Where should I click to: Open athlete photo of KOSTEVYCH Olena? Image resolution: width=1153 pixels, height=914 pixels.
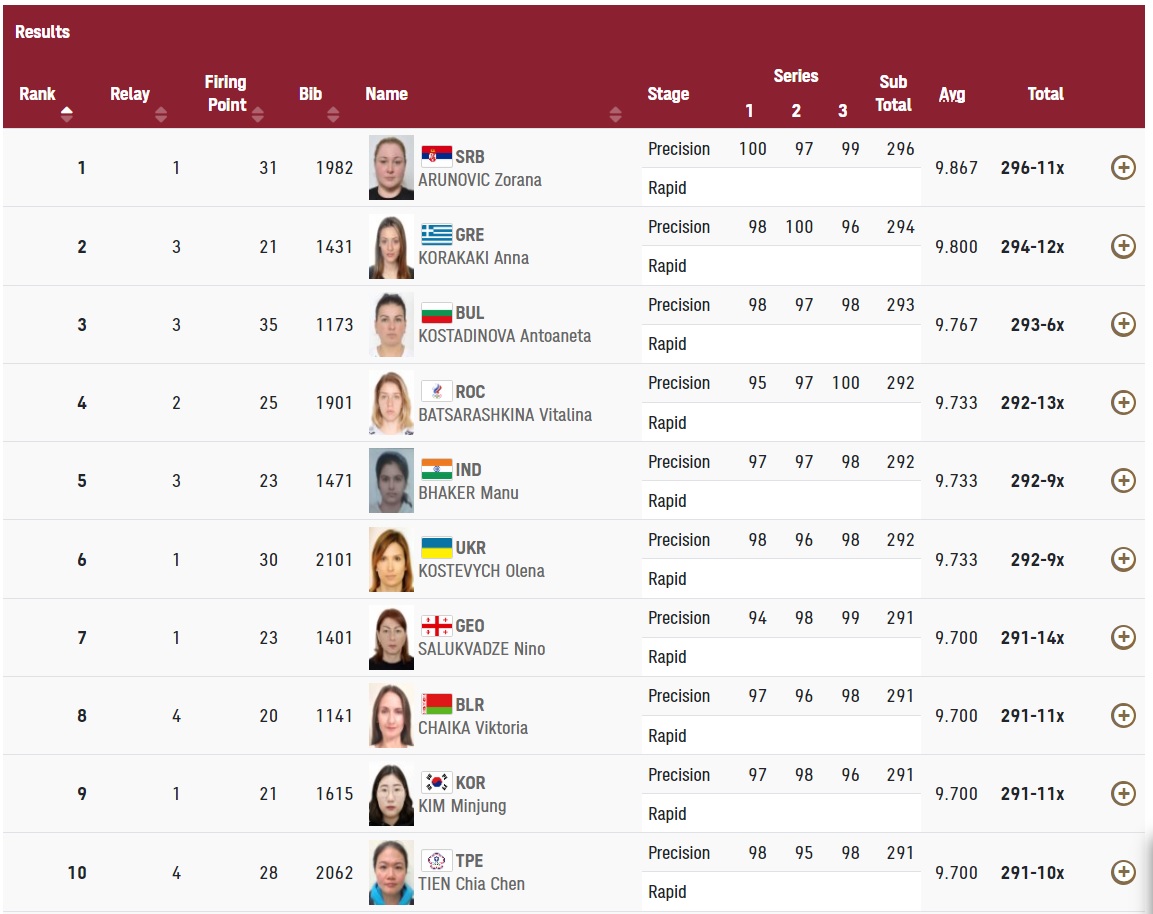pyautogui.click(x=391, y=559)
